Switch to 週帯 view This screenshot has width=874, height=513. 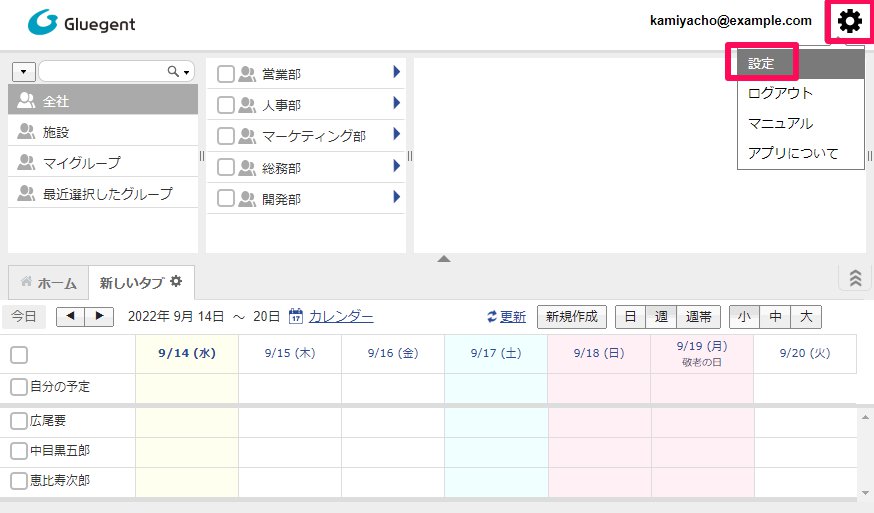click(698, 317)
